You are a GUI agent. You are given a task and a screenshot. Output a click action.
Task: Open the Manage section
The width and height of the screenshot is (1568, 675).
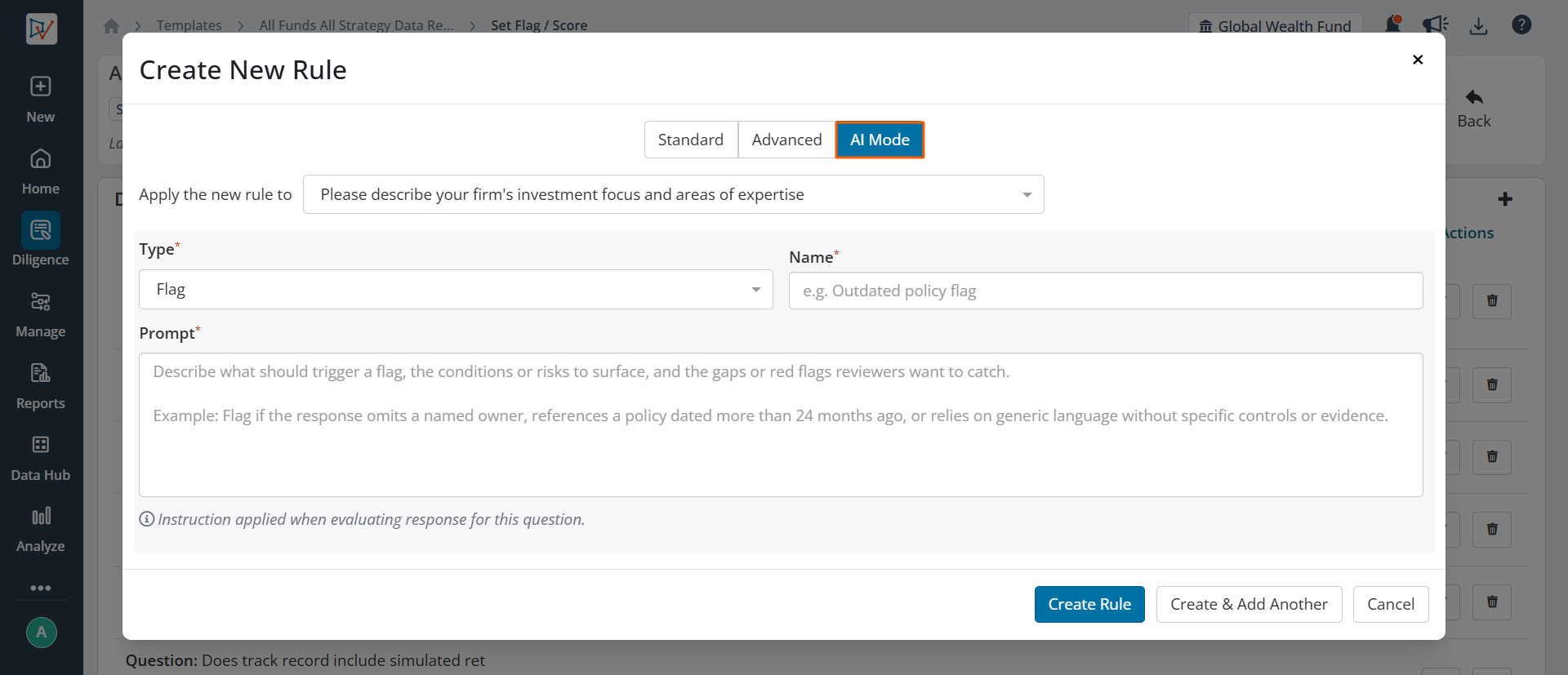tap(41, 315)
